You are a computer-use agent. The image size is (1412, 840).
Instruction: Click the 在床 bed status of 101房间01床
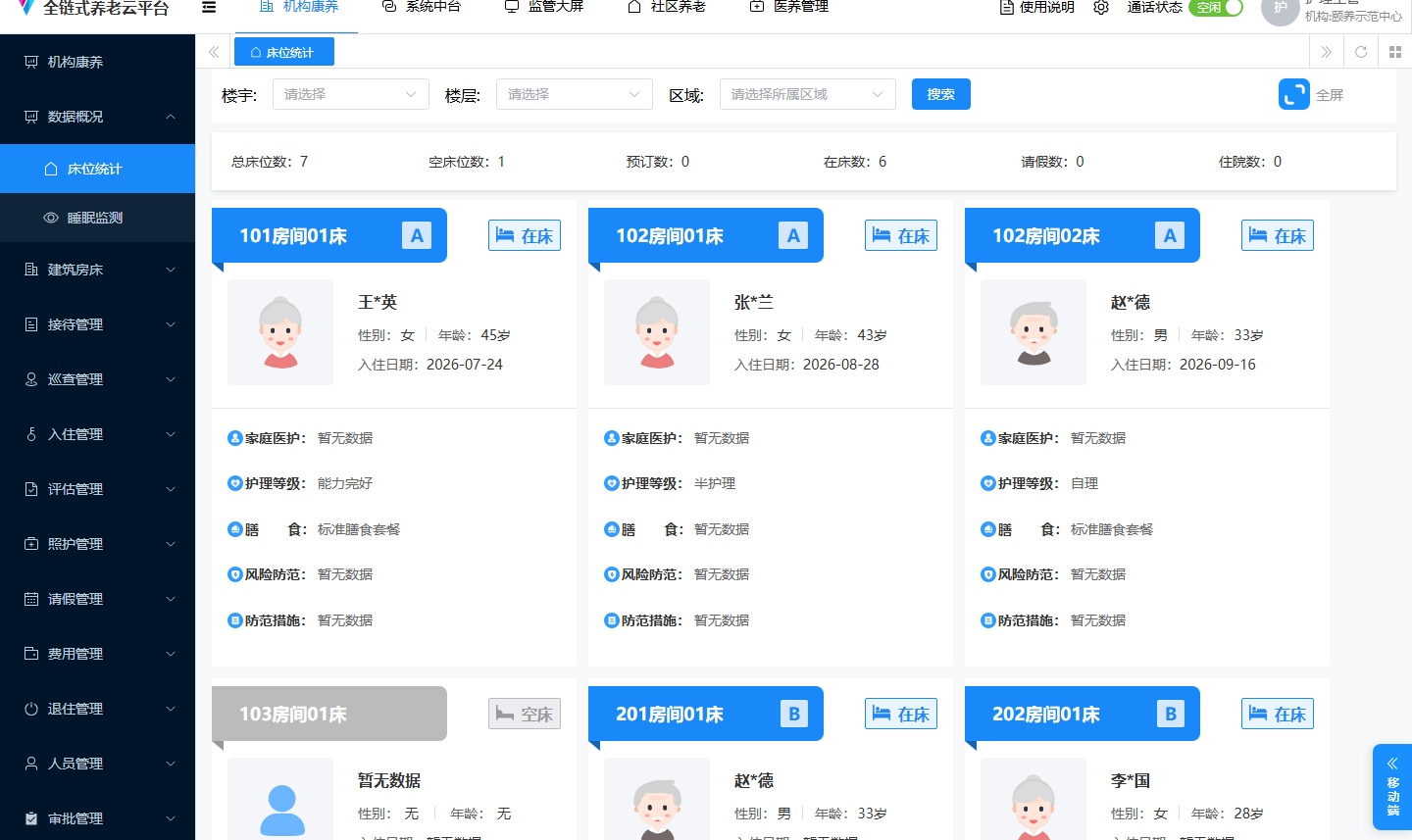click(x=525, y=235)
